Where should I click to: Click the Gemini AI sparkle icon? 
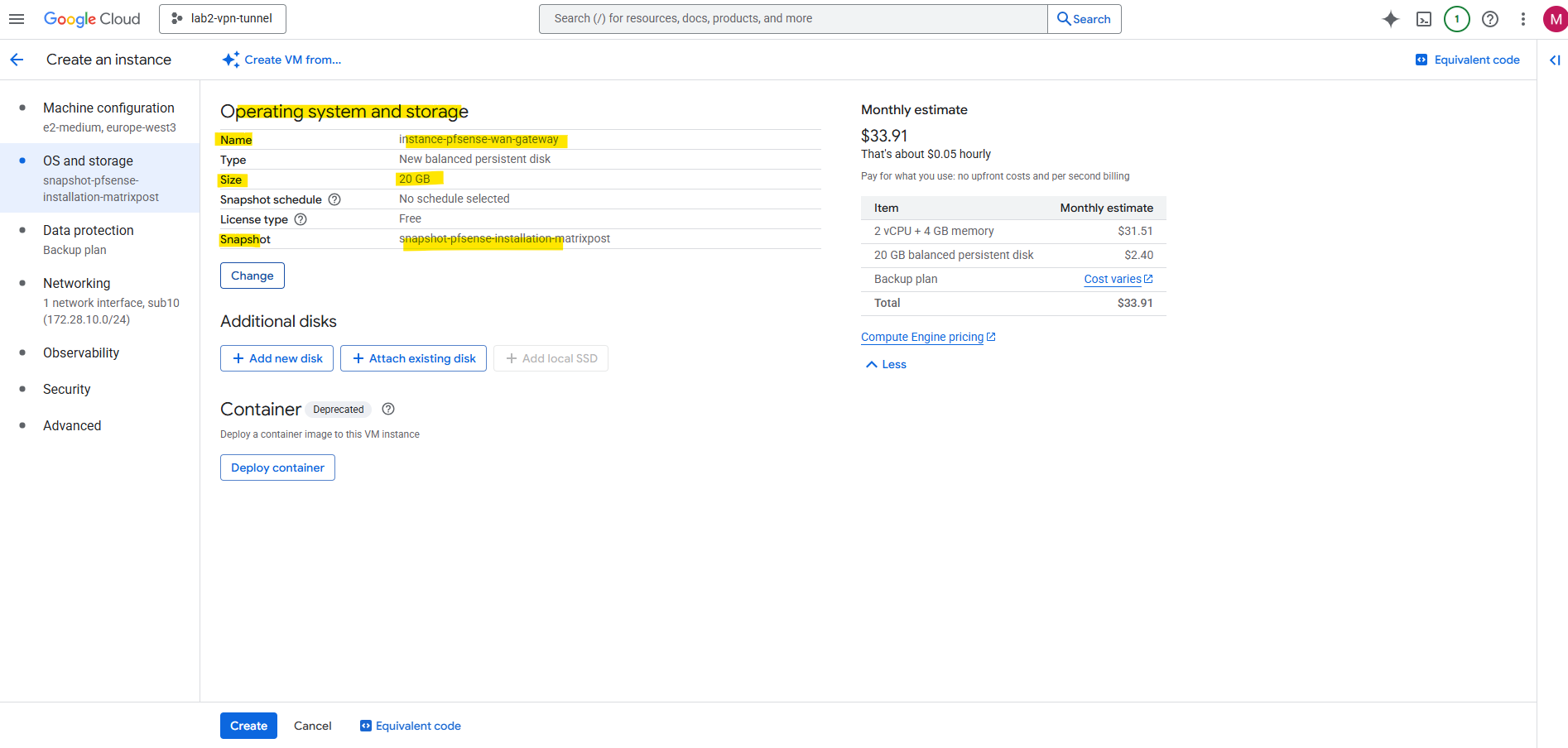1391,19
